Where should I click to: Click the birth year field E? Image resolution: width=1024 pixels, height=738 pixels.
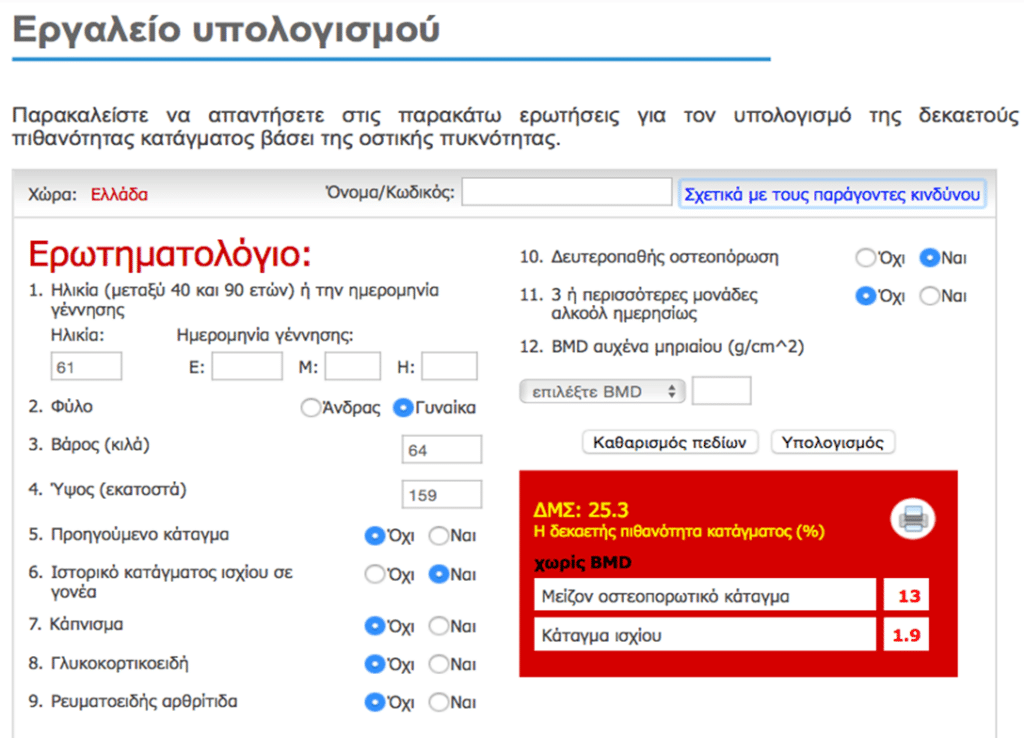coord(247,366)
